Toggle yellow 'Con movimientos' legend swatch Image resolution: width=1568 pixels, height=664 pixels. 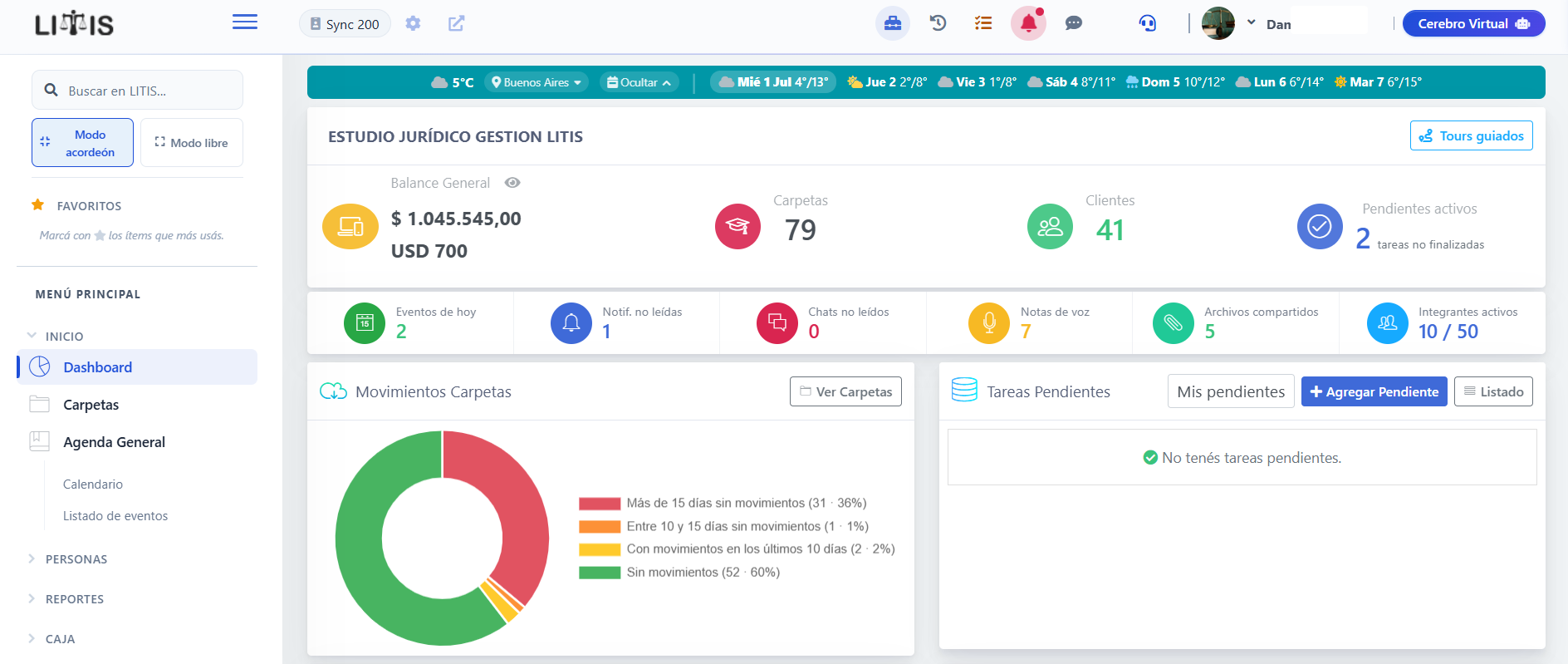(600, 549)
